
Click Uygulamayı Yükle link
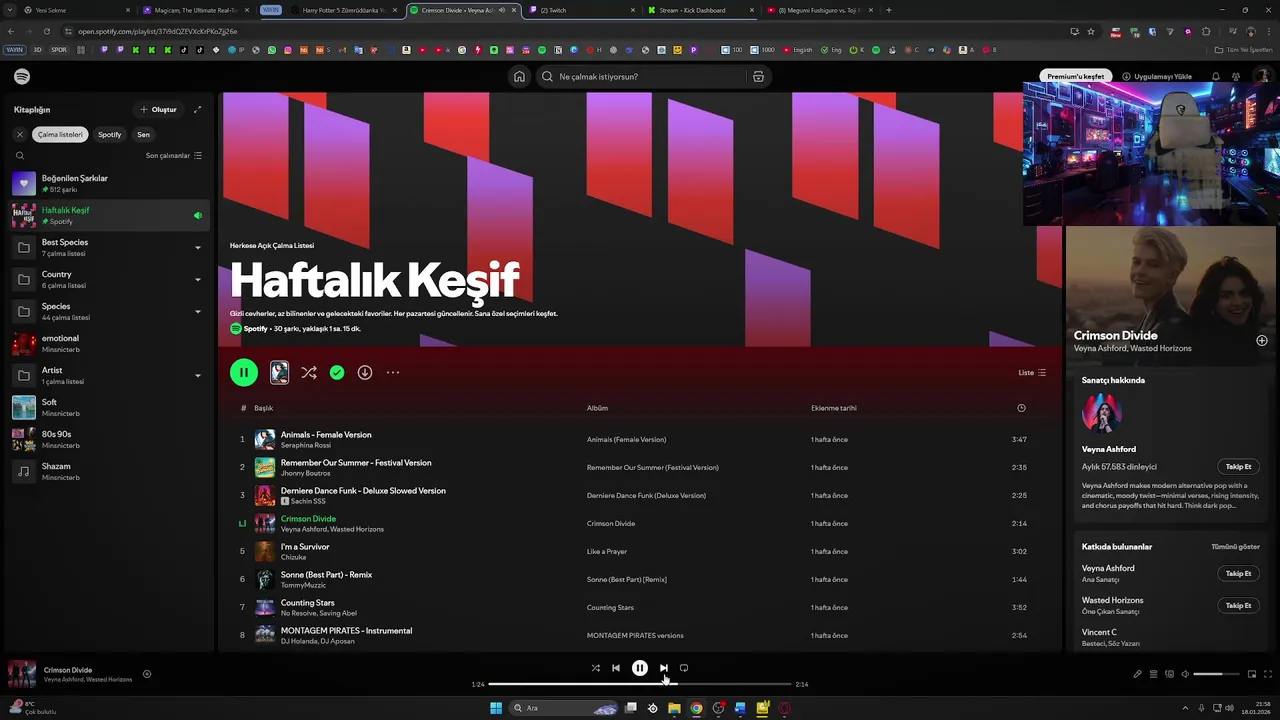1157,77
